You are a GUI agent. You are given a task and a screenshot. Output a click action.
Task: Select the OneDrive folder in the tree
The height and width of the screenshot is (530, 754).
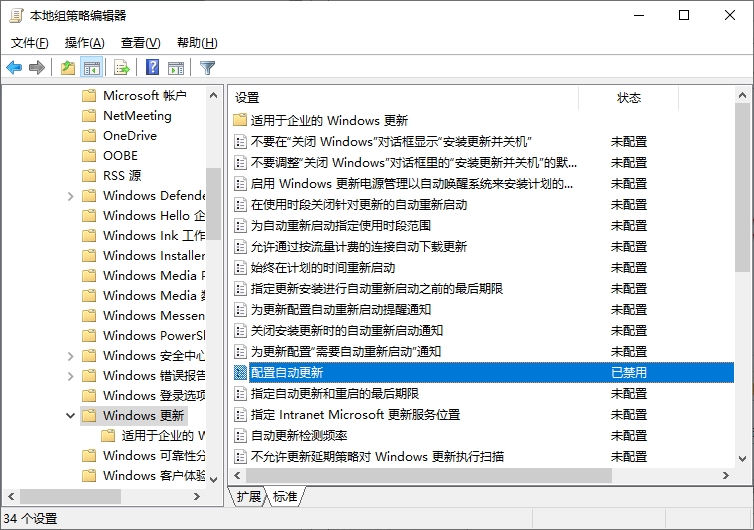(129, 135)
